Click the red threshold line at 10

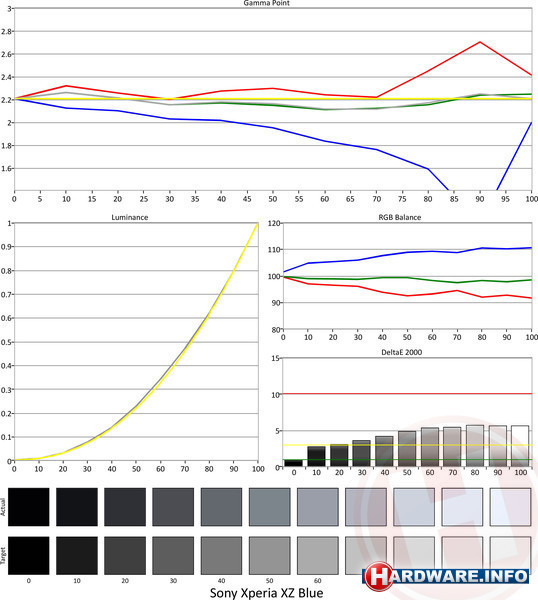pyautogui.click(x=407, y=393)
